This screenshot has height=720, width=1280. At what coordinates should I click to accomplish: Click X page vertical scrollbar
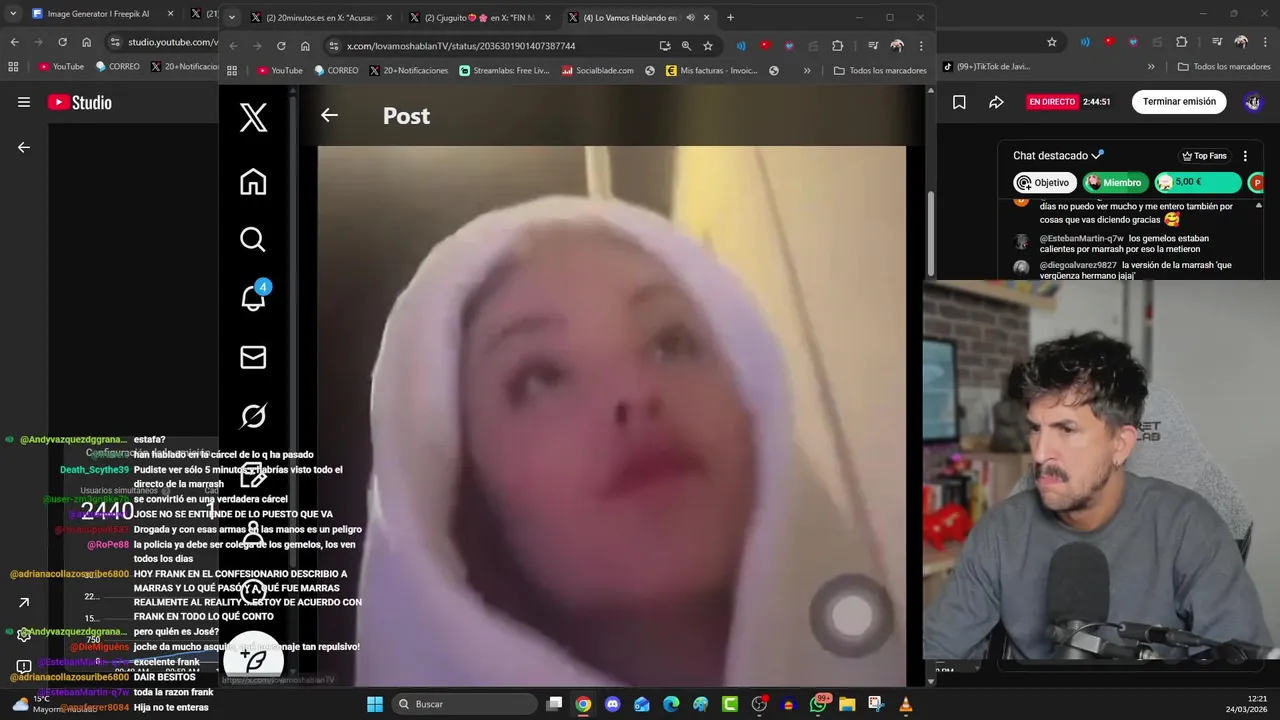tap(931, 236)
